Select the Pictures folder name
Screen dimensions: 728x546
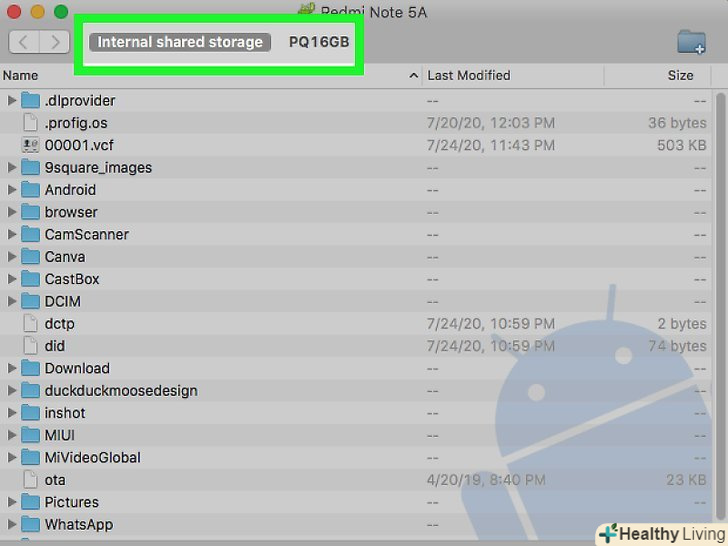pos(72,502)
